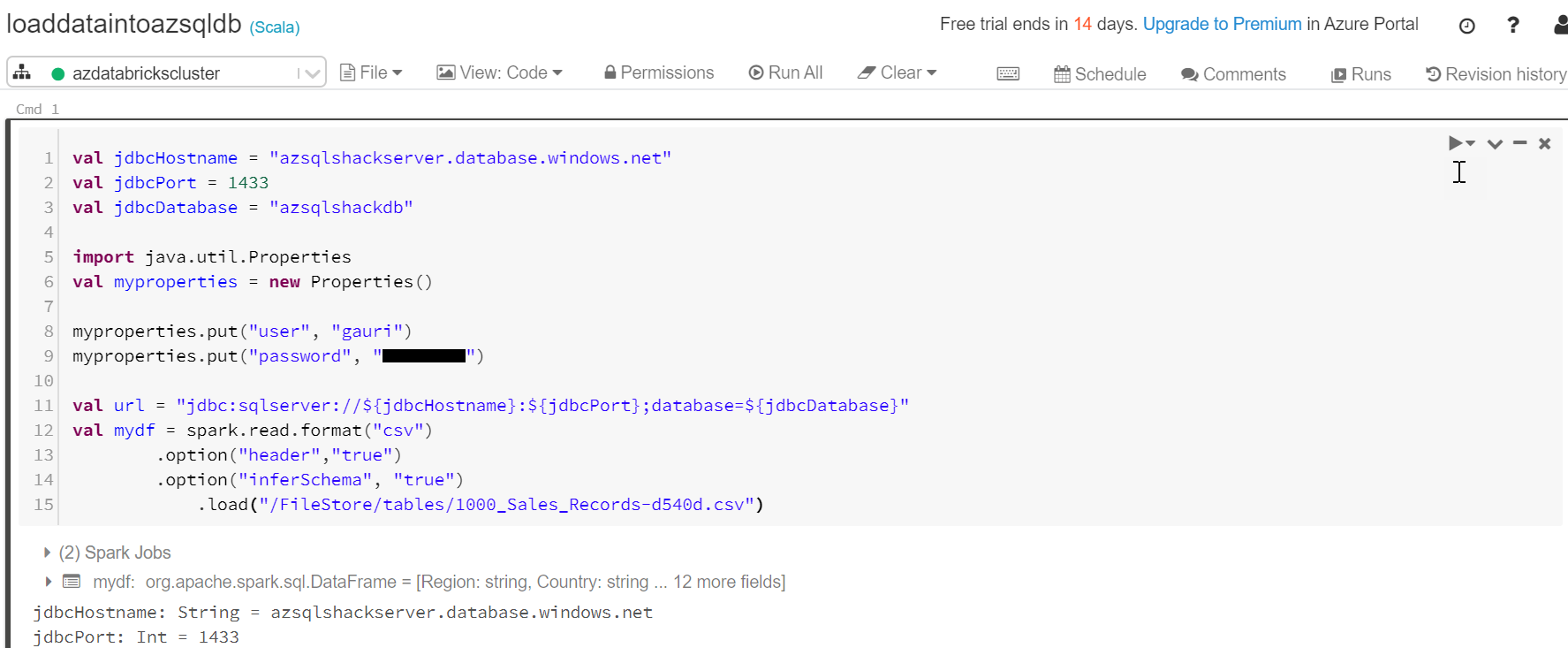Open the Revision history panel
Image resolution: width=1568 pixels, height=648 pixels.
(x=1496, y=74)
